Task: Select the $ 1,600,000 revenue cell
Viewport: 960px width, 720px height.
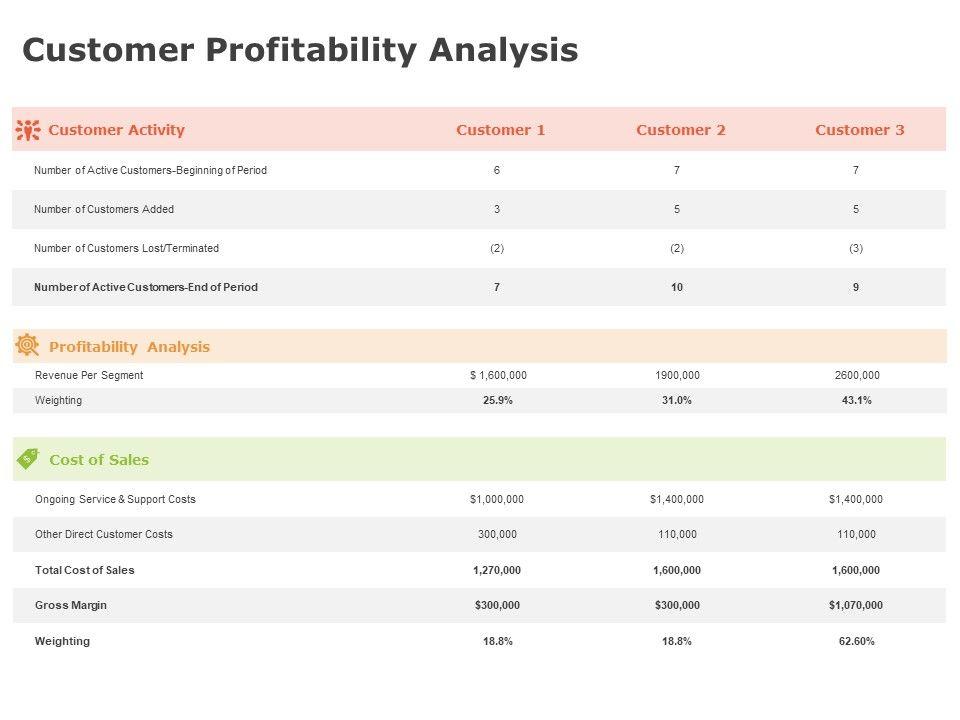Action: point(498,375)
